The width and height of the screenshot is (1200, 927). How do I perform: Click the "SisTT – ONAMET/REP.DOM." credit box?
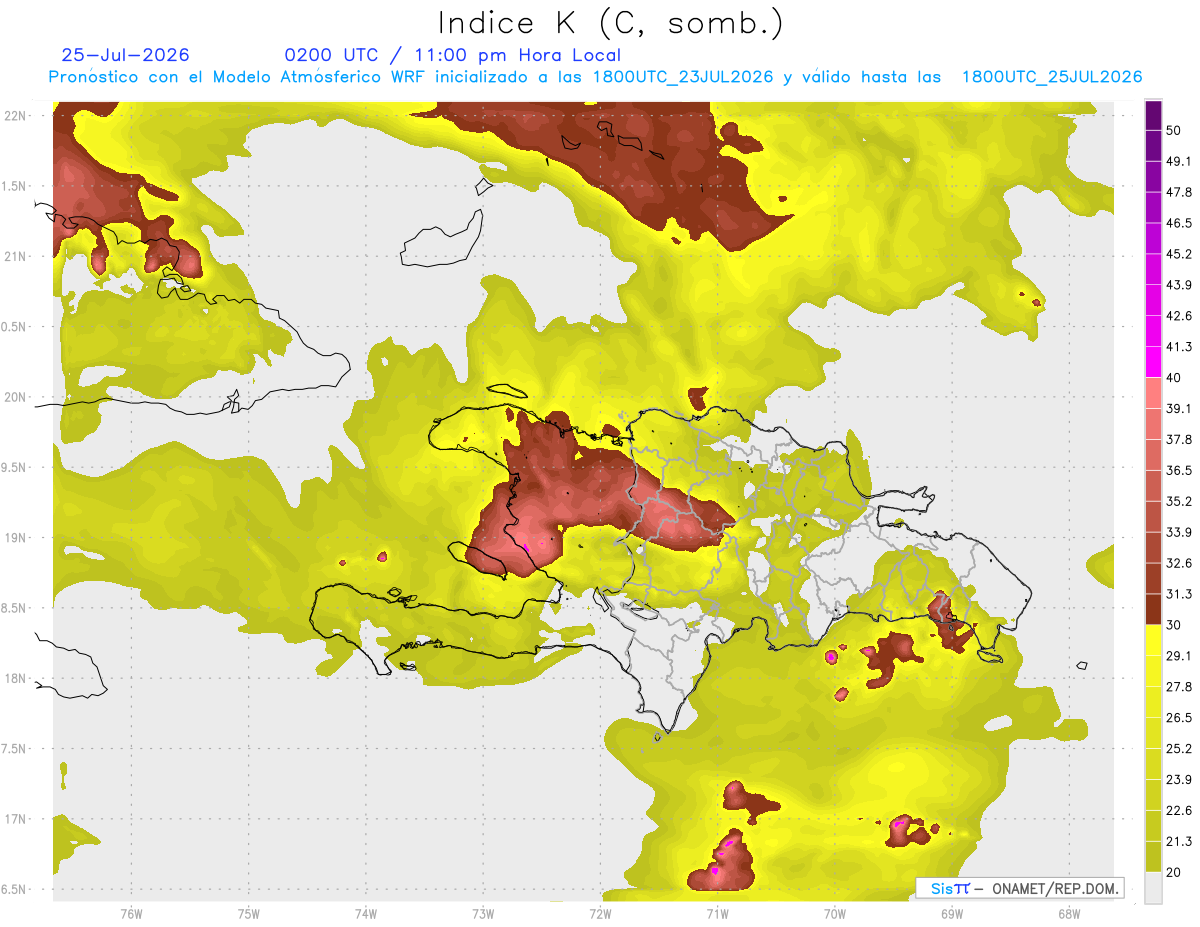click(x=1019, y=888)
